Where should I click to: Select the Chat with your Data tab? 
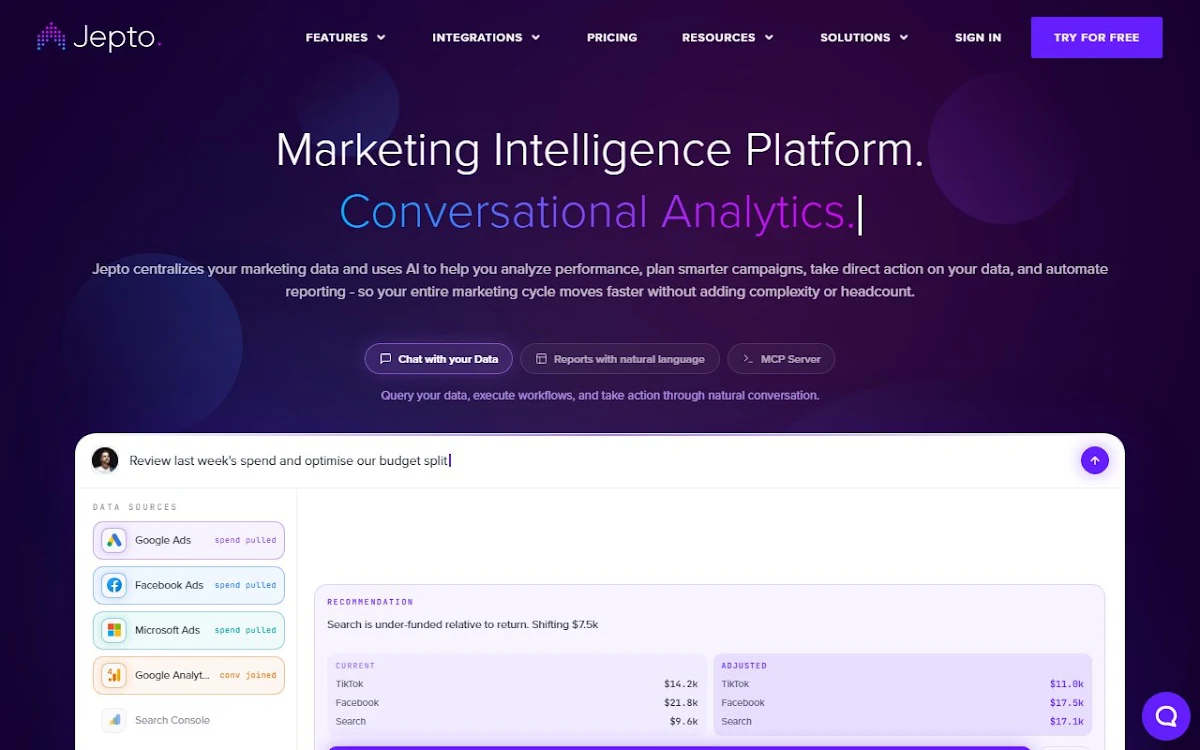[x=439, y=359]
